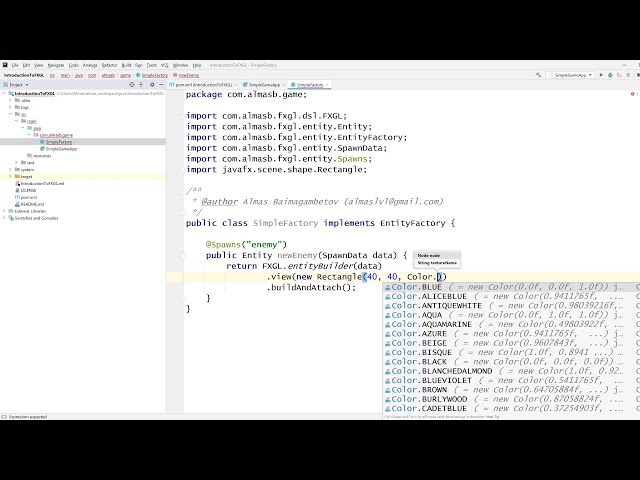Click the red error indicator in editor
The image size is (640, 480).
tap(633, 94)
